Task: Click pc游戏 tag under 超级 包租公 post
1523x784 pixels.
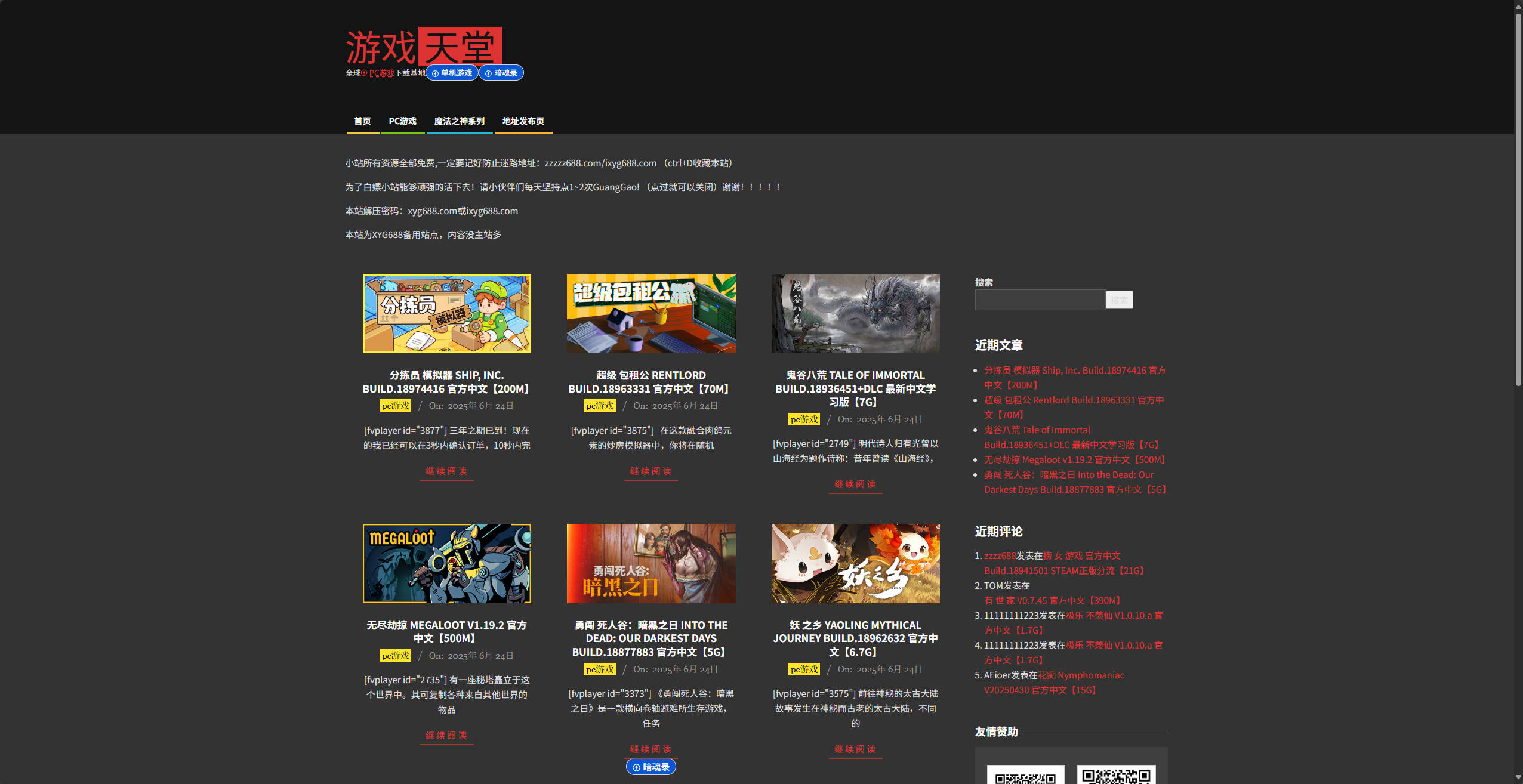Action: [x=600, y=406]
